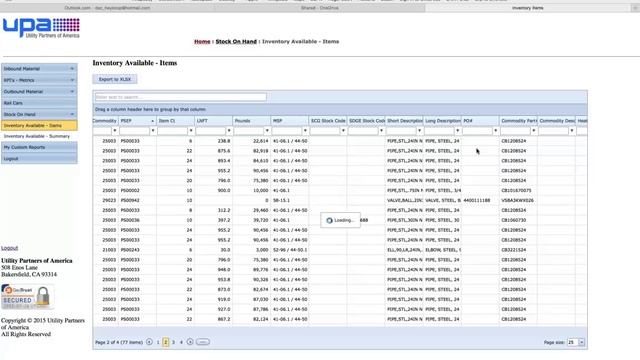Screen dimensions: 640x360
Task: Sort by the Item CL column header
Action: tap(176, 121)
